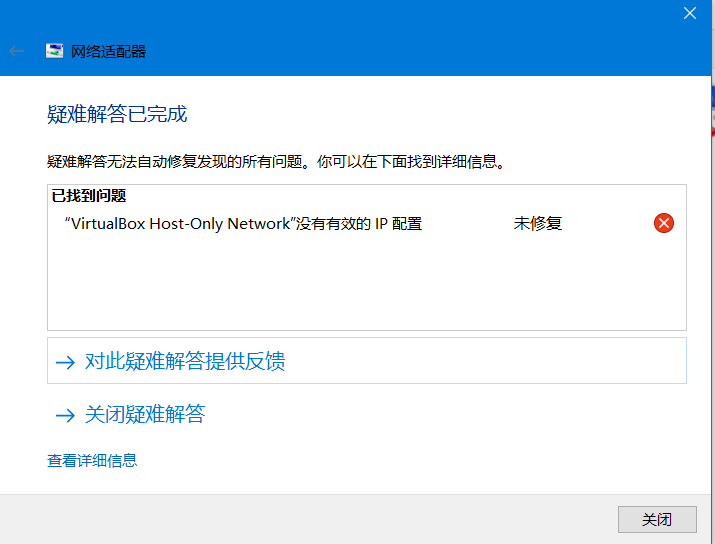
Task: Click the 已找到问题 heading
Action: pyautogui.click(x=89, y=196)
